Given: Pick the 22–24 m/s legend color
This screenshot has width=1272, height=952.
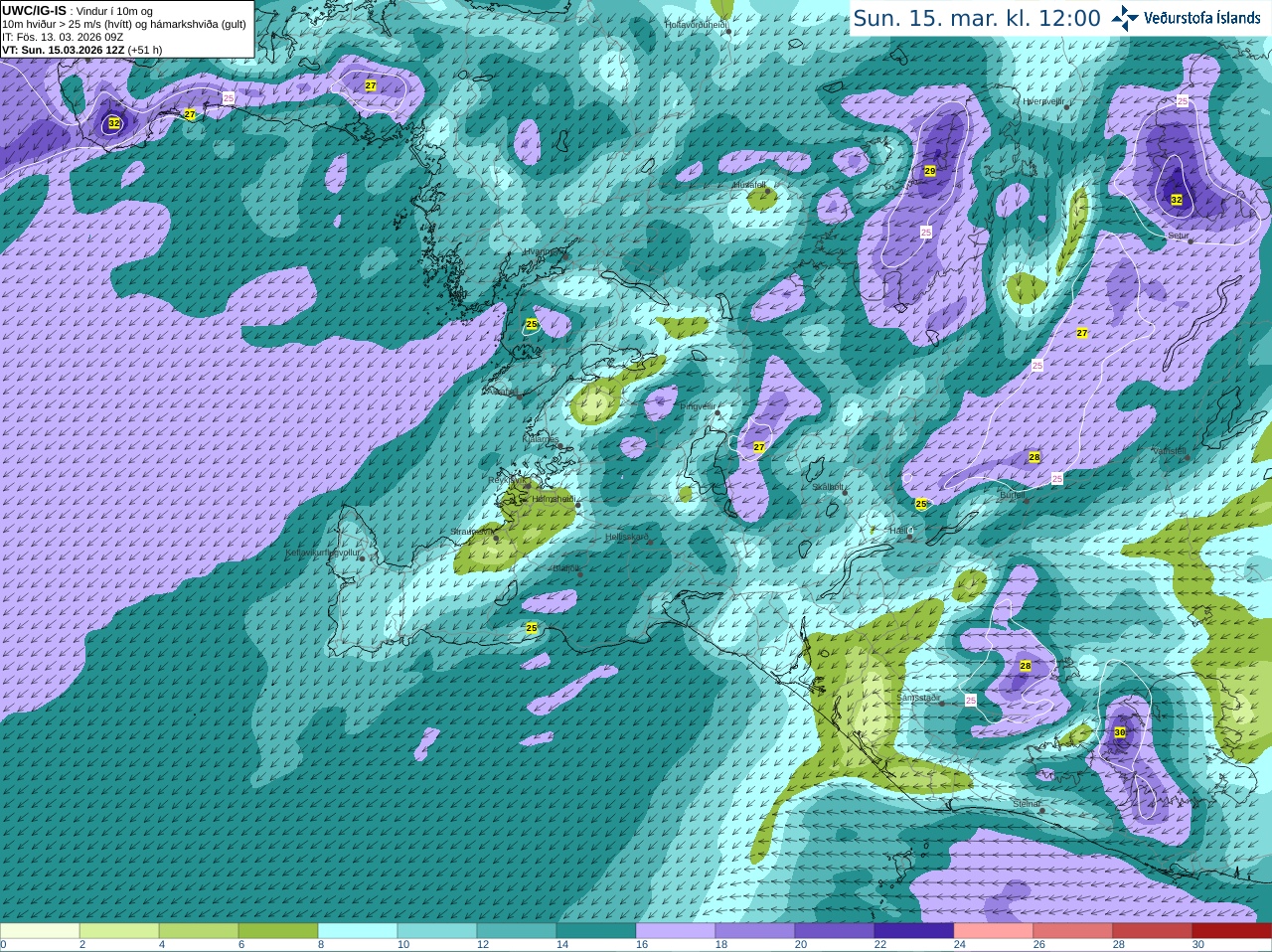Looking at the screenshot, I should click(x=914, y=931).
